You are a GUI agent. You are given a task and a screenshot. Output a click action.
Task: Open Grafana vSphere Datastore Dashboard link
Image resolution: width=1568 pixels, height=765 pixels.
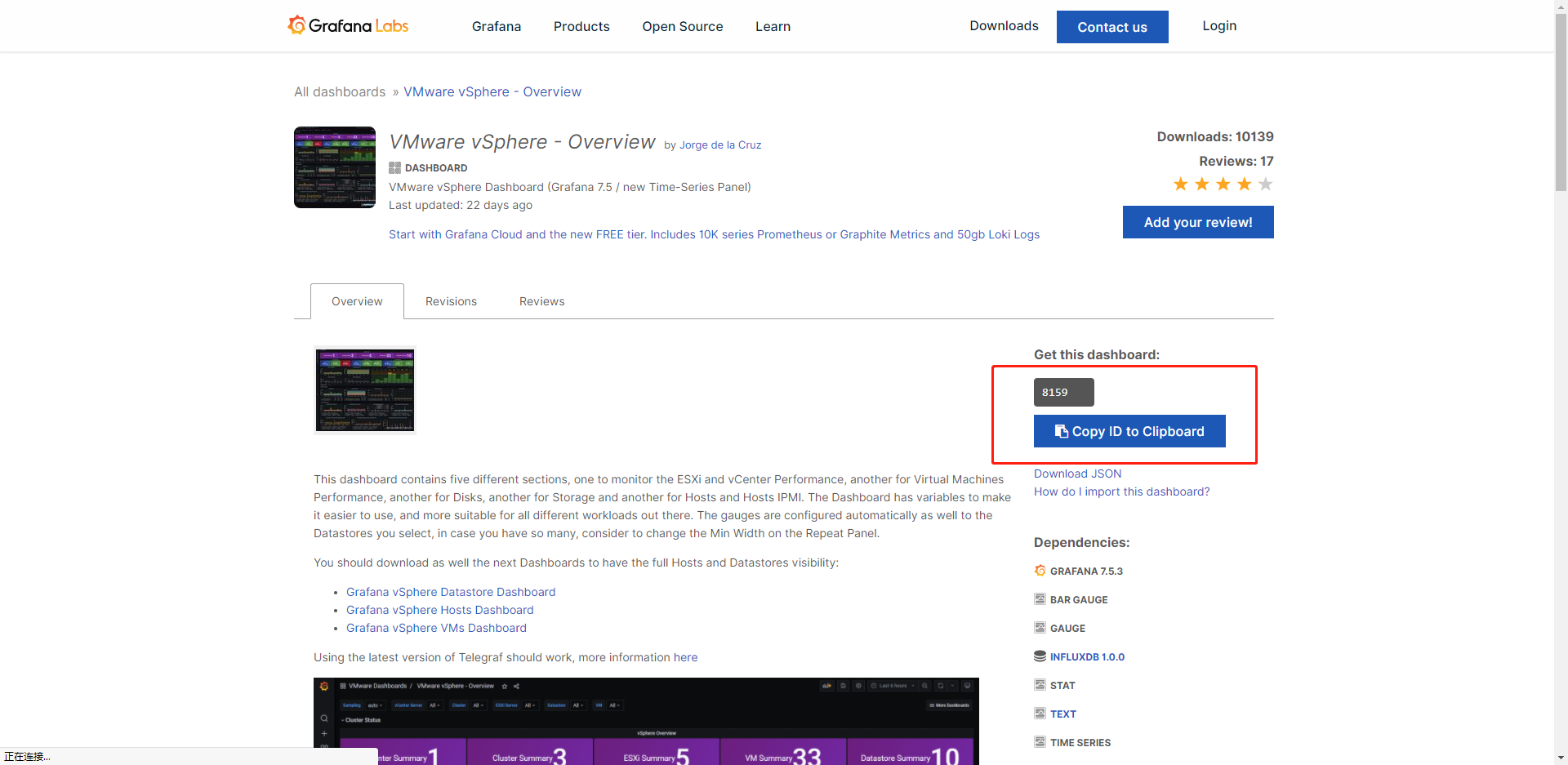click(451, 592)
